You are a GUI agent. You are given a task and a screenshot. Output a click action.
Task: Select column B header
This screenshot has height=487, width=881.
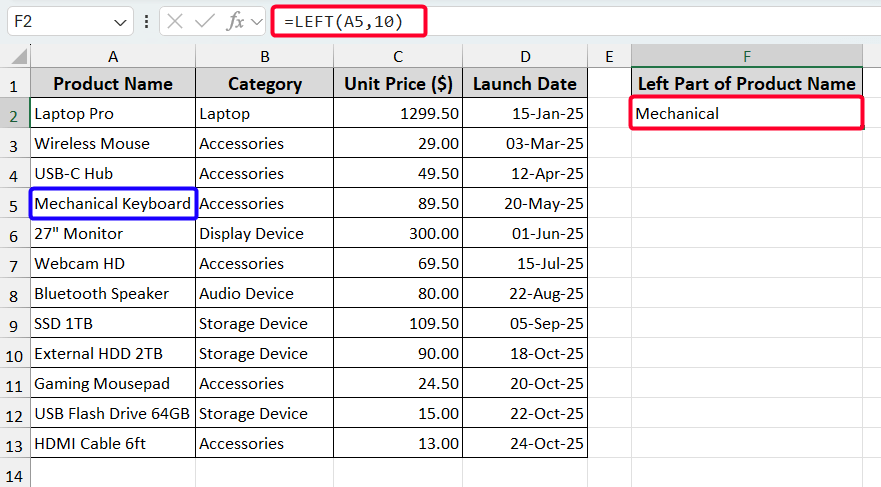pyautogui.click(x=265, y=56)
